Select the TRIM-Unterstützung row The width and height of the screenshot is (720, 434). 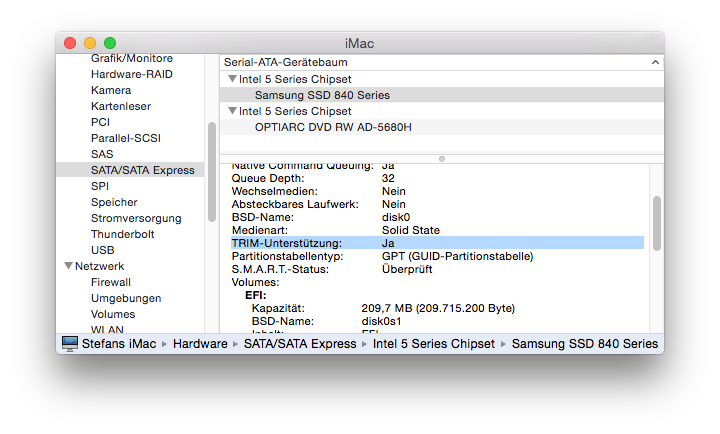point(437,243)
